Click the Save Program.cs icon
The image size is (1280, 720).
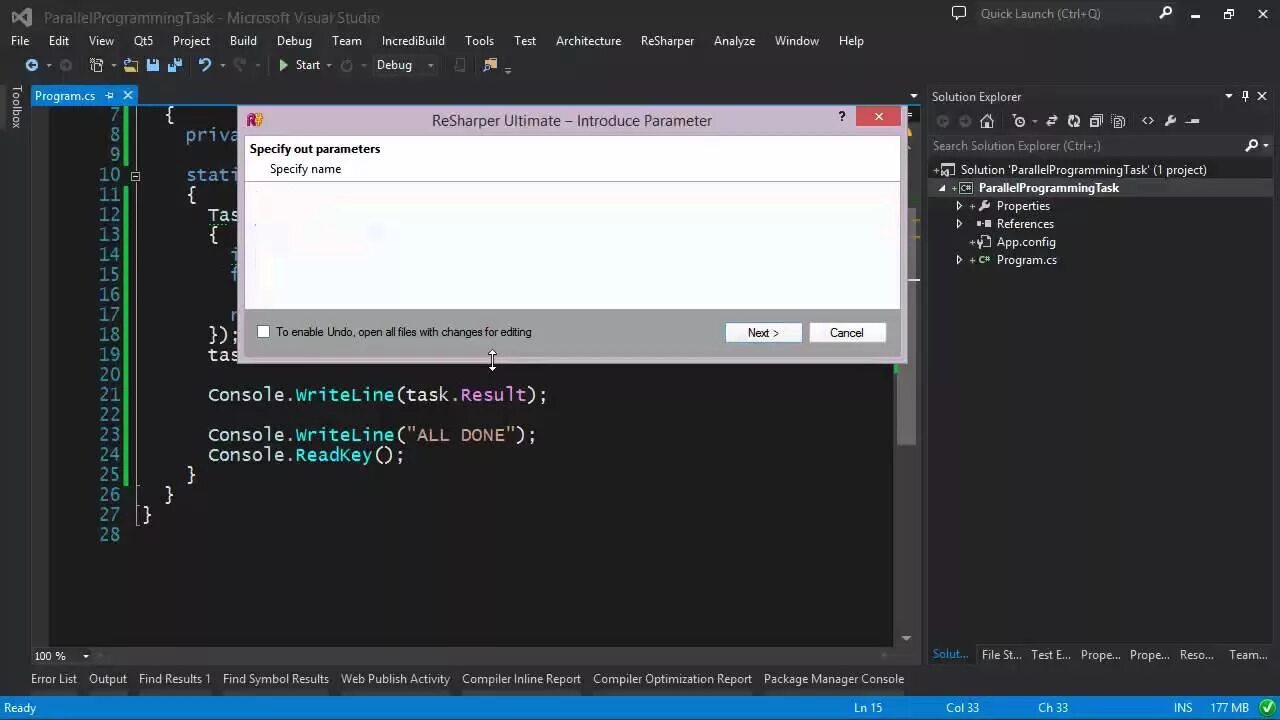pyautogui.click(x=153, y=65)
